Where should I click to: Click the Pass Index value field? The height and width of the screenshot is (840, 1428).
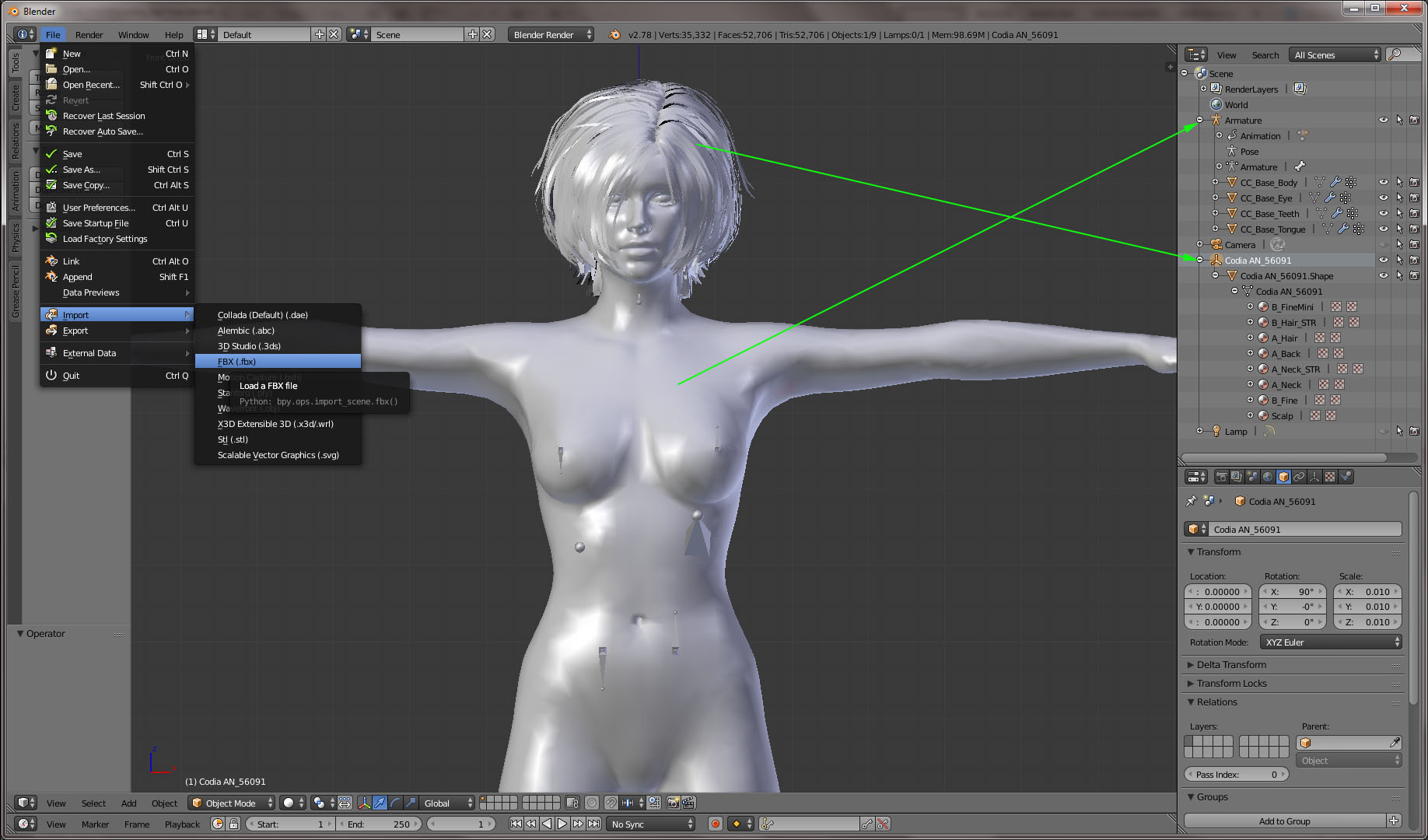click(x=1237, y=774)
